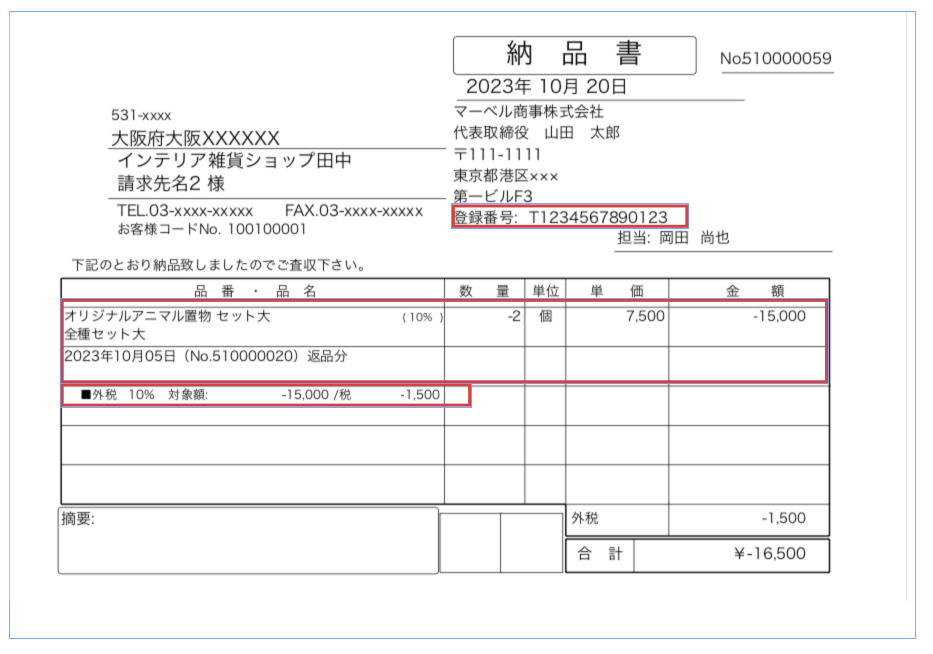Click the FAX.03-xxxx-xxxxx number
933x654 pixels.
[x=354, y=211]
